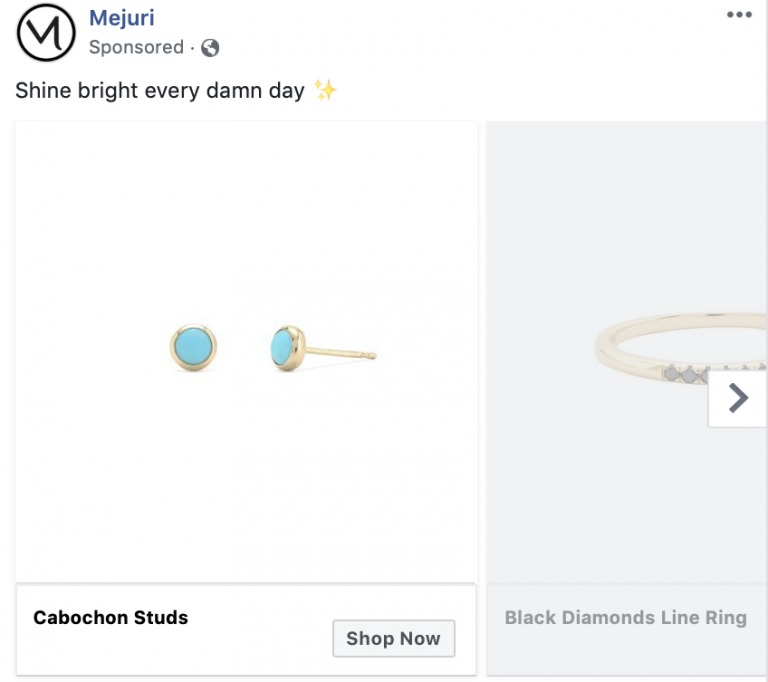Click the word "Shine" in the caption
Image resolution: width=768 pixels, height=682 pixels.
(x=41, y=90)
